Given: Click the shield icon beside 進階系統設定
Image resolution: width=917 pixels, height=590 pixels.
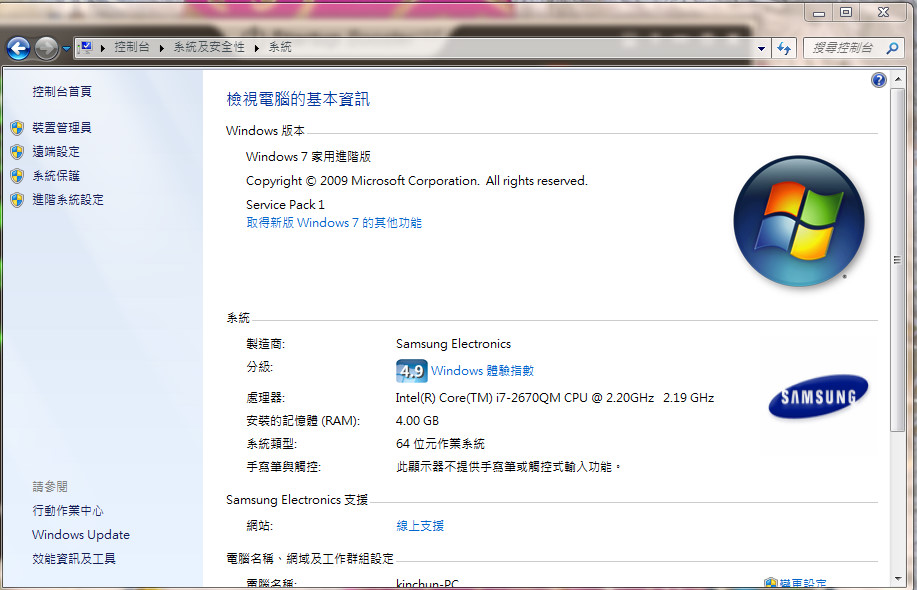Looking at the screenshot, I should click(x=17, y=200).
